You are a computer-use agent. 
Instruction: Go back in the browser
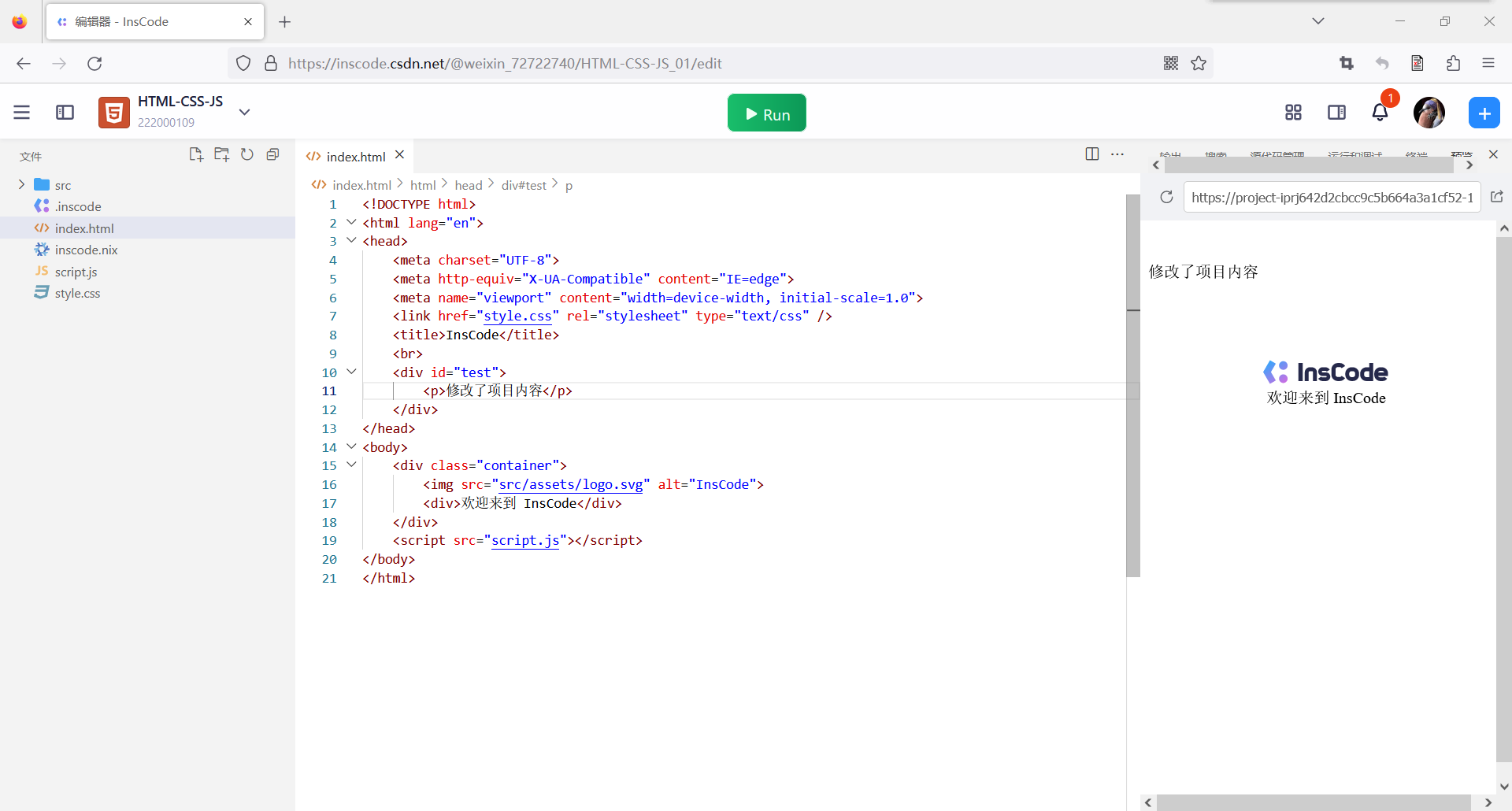pyautogui.click(x=24, y=63)
